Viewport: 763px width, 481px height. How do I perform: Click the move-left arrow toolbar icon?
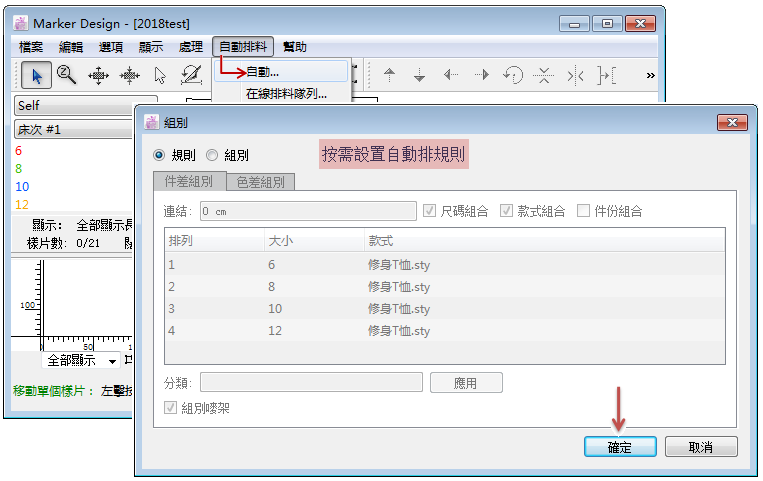pyautogui.click(x=451, y=74)
